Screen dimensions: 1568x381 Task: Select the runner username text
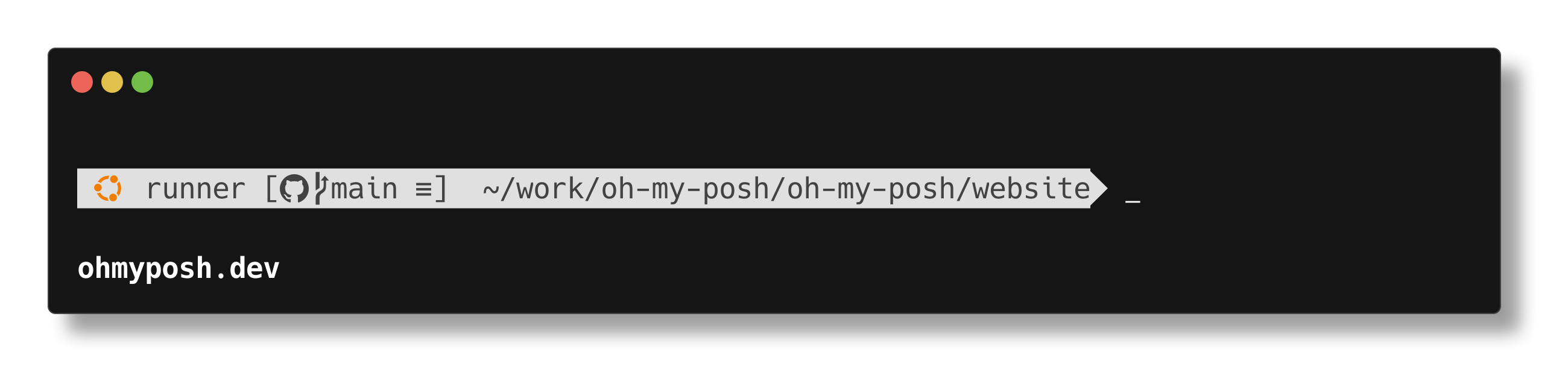point(195,190)
